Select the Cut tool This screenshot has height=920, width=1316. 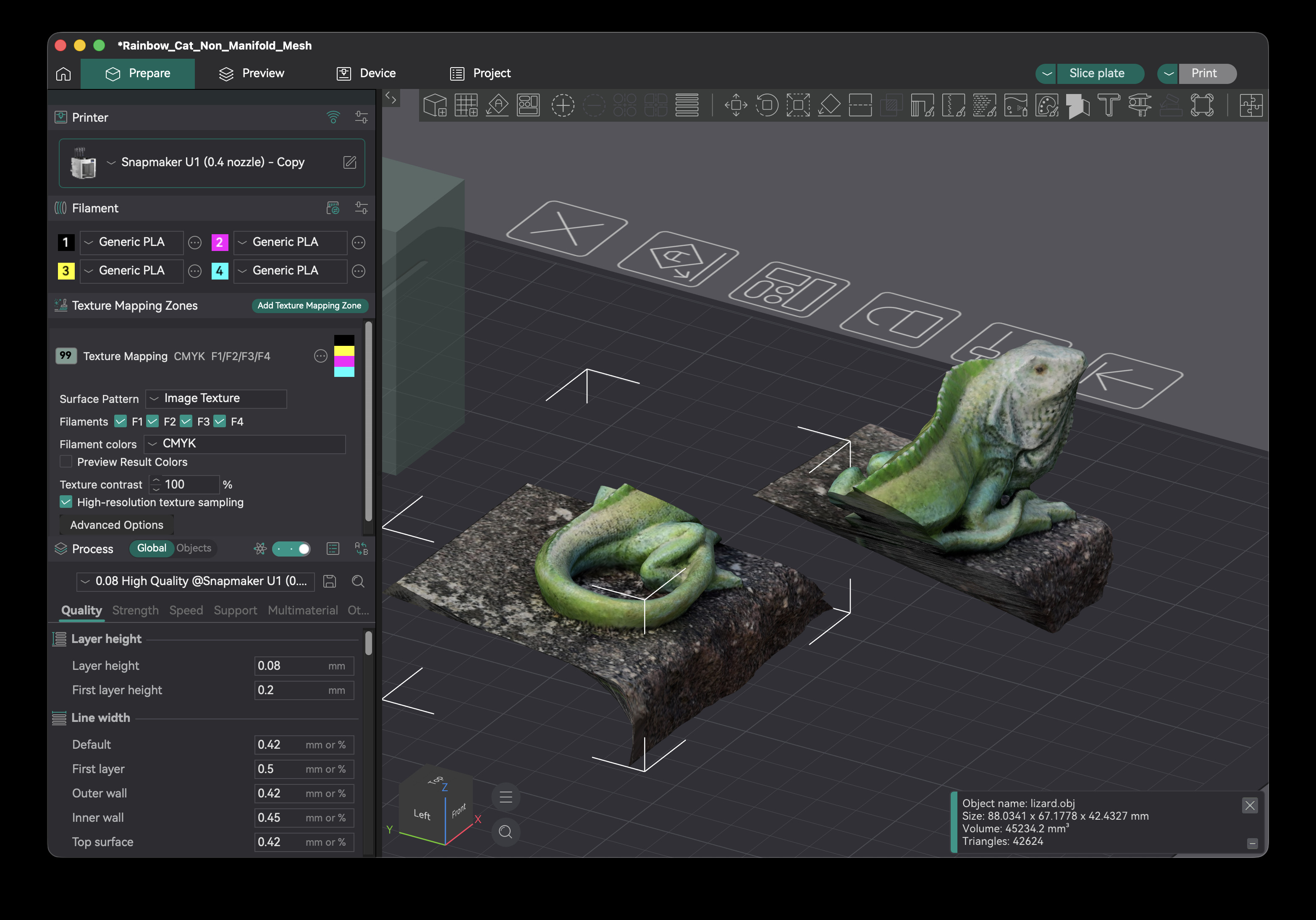860,105
